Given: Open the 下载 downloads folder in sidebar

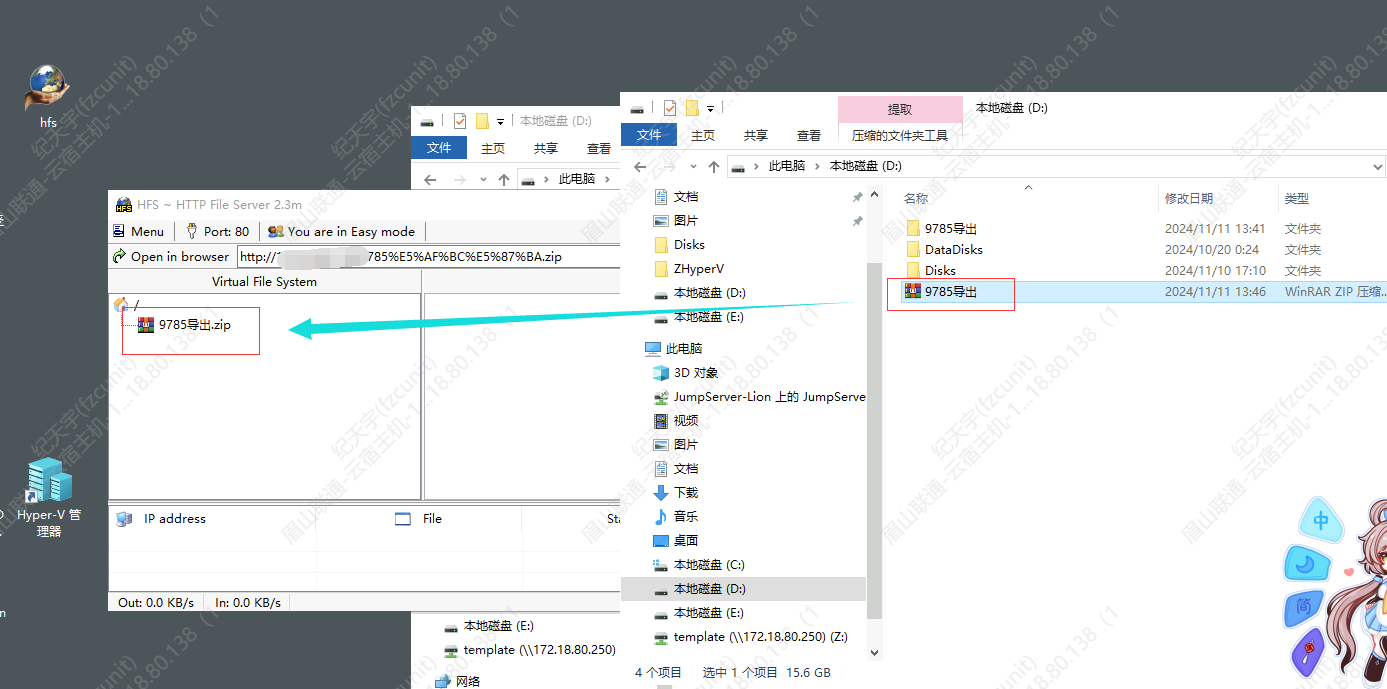Looking at the screenshot, I should pyautogui.click(x=660, y=493).
